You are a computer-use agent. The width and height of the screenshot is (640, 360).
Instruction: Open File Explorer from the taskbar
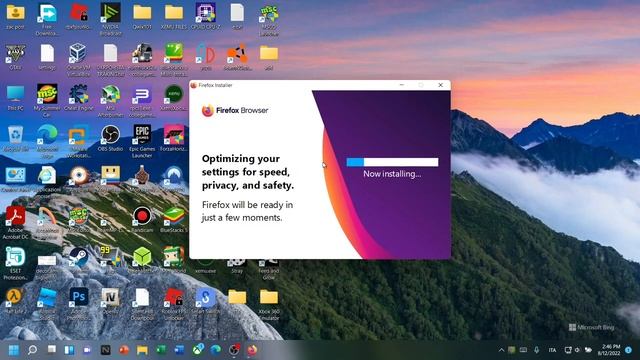pos(142,350)
